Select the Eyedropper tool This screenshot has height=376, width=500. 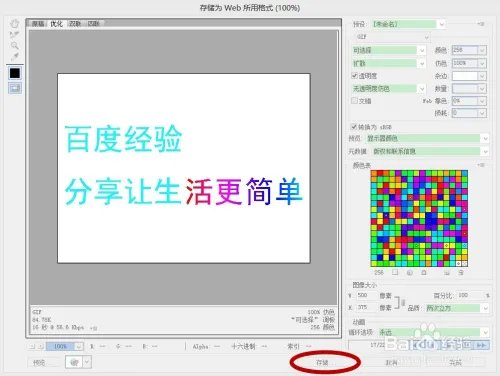pos(14,56)
